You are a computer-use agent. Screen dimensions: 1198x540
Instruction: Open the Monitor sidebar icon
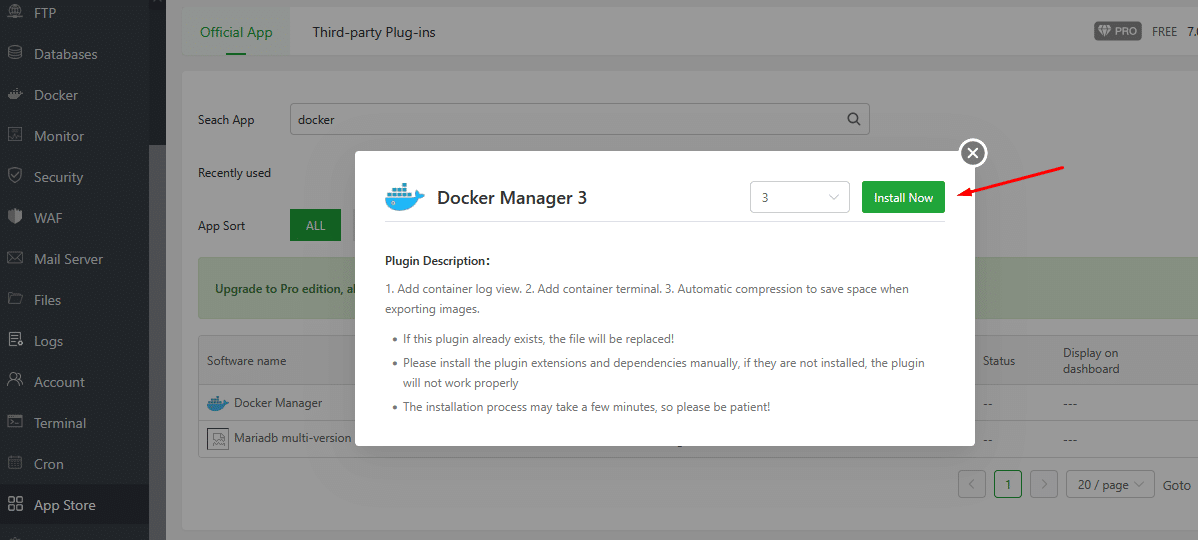pos(15,135)
